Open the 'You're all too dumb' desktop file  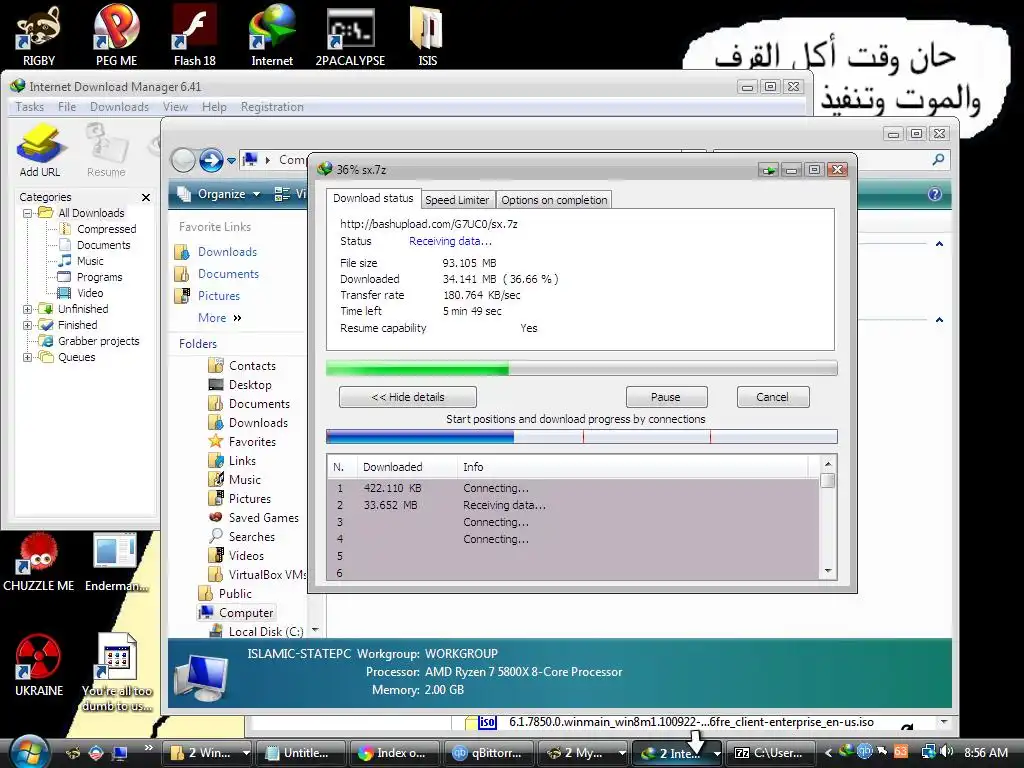(117, 672)
